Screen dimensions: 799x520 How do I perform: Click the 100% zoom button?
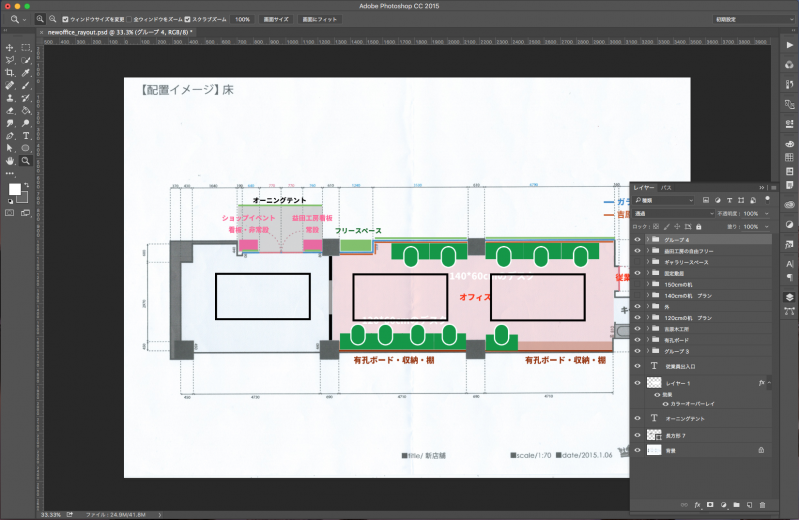[x=243, y=19]
